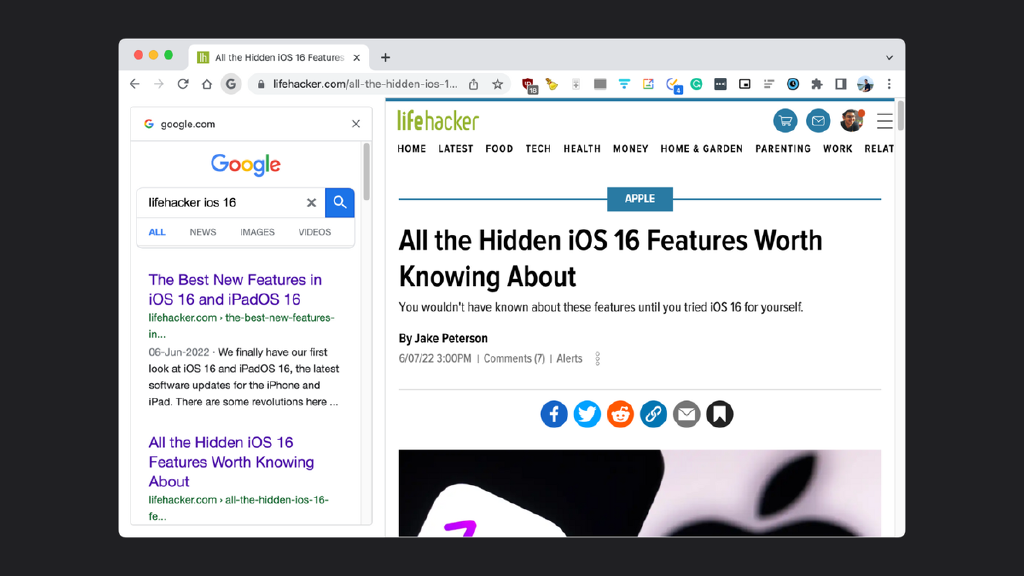Open the WORK nav section

click(838, 149)
